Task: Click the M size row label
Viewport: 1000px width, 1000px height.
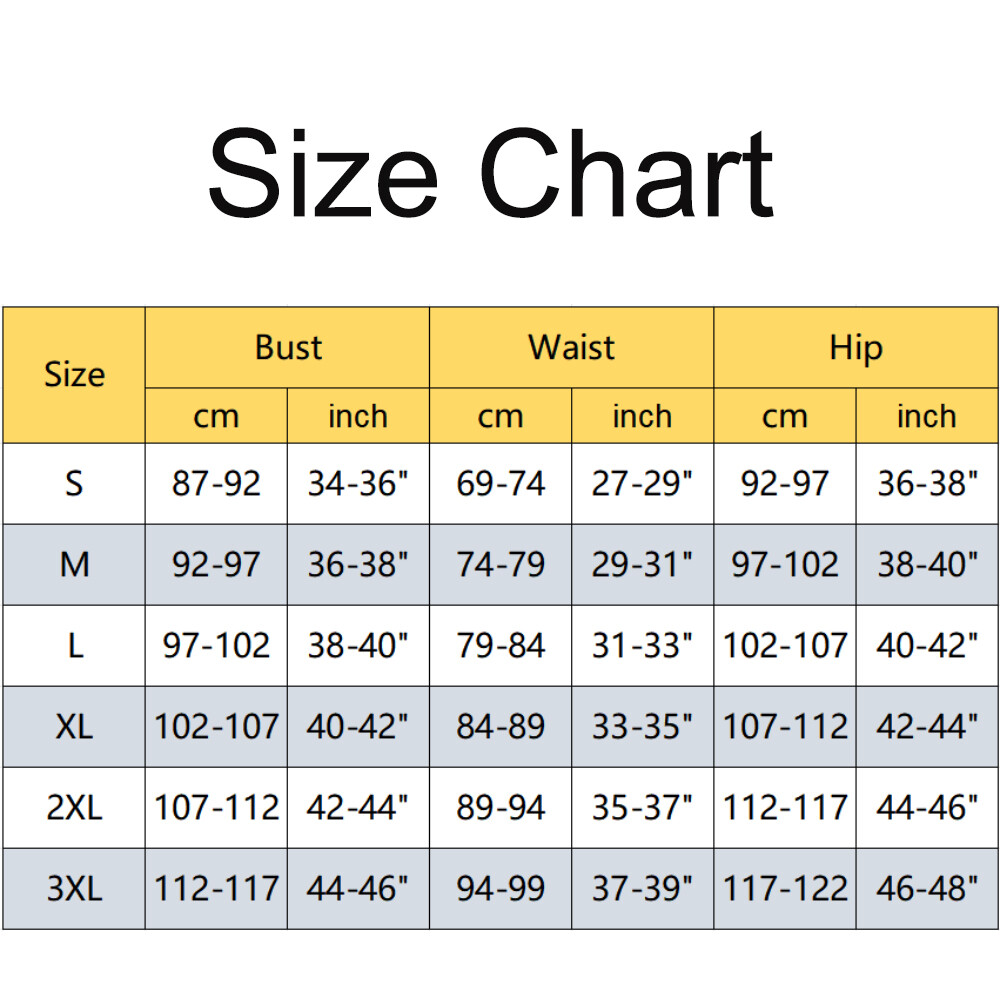Action: pyautogui.click(x=74, y=565)
